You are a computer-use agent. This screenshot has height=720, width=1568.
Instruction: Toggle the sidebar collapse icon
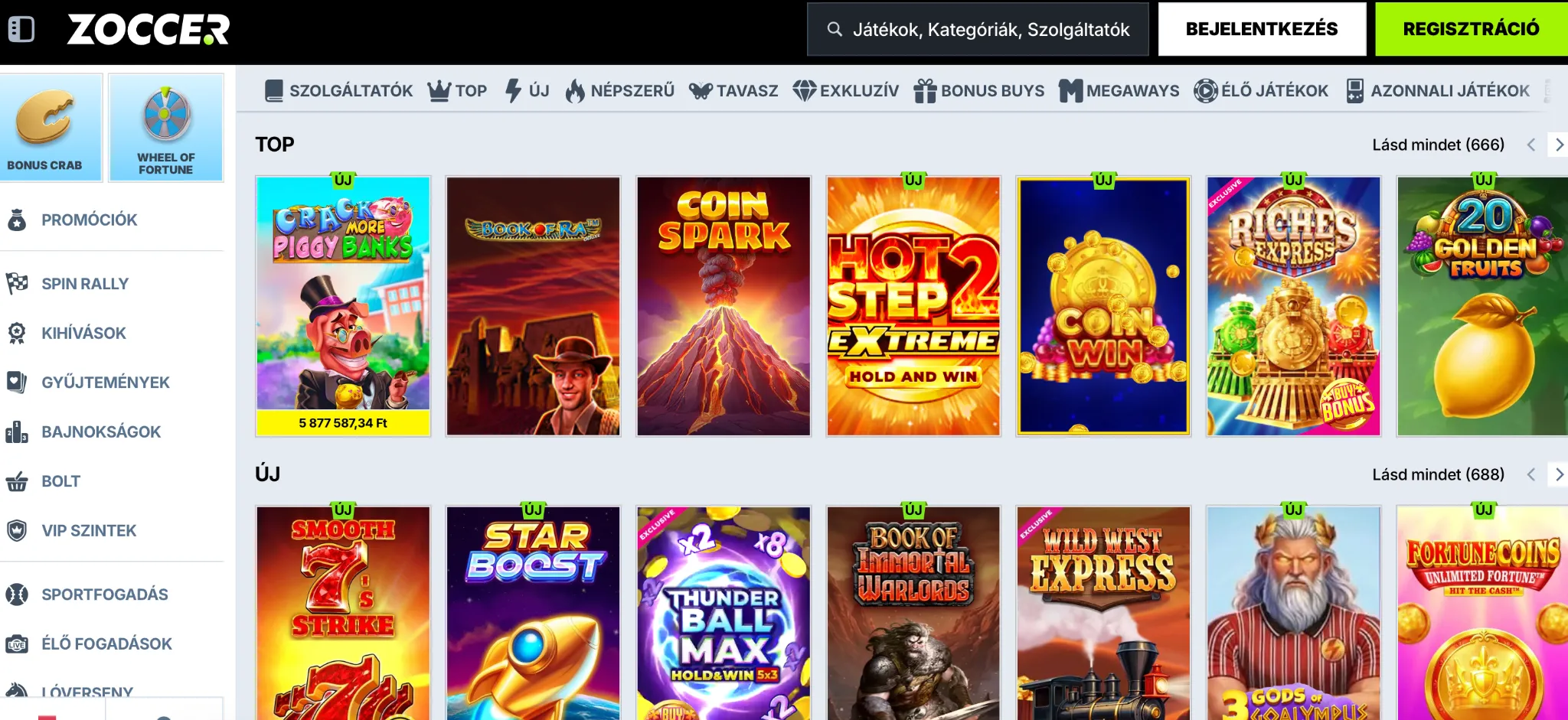click(x=21, y=29)
